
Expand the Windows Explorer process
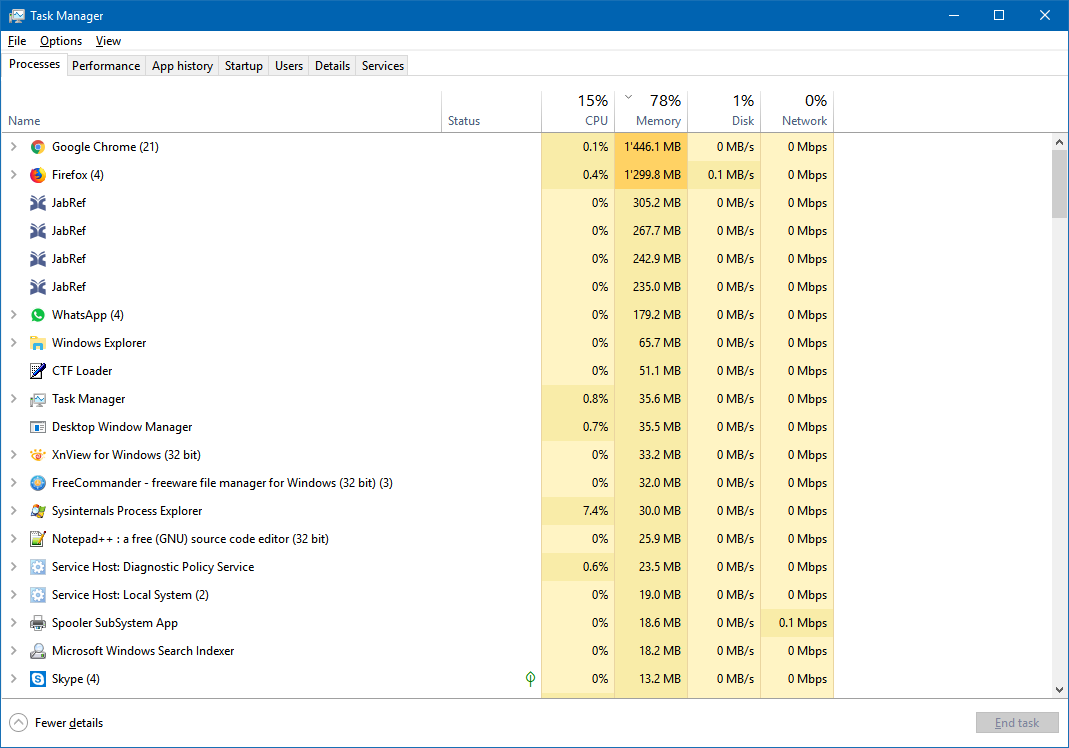14,342
